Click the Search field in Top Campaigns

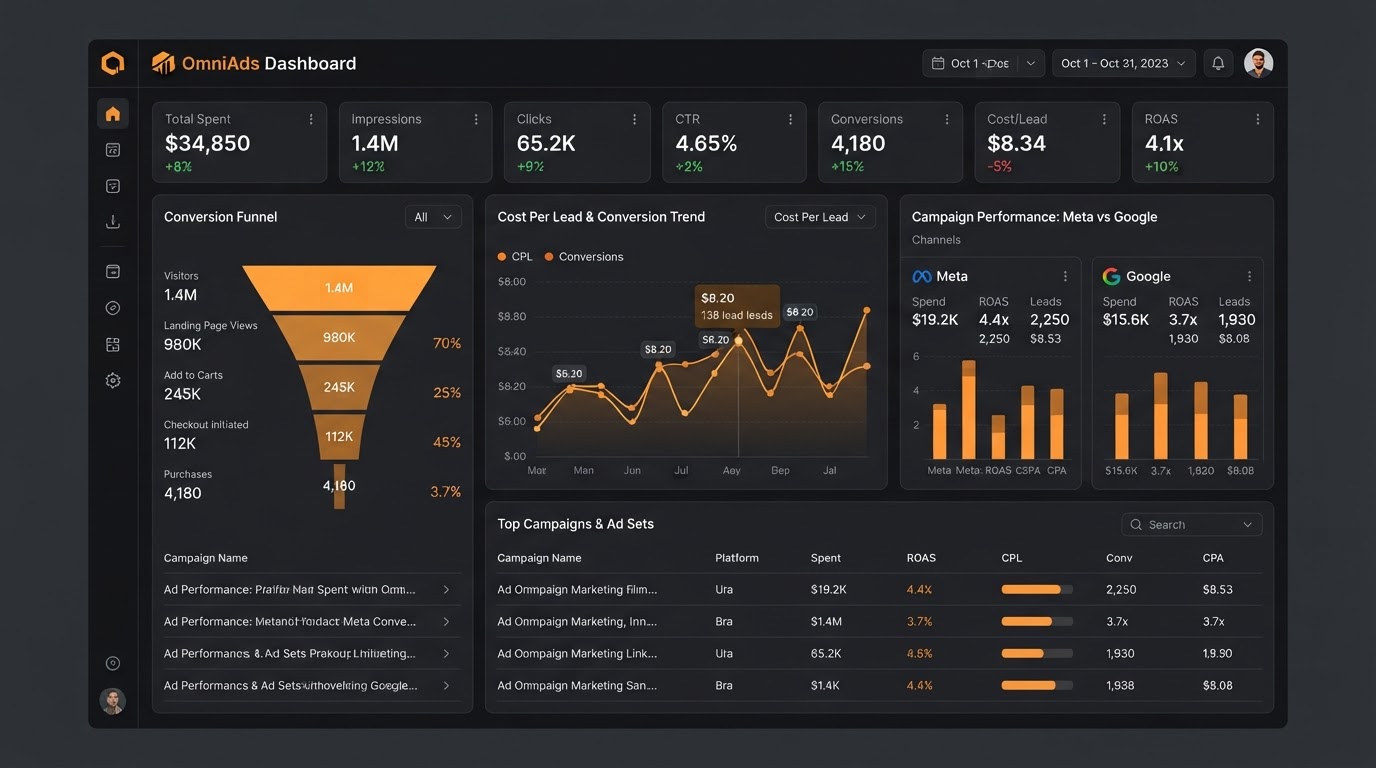click(1192, 524)
